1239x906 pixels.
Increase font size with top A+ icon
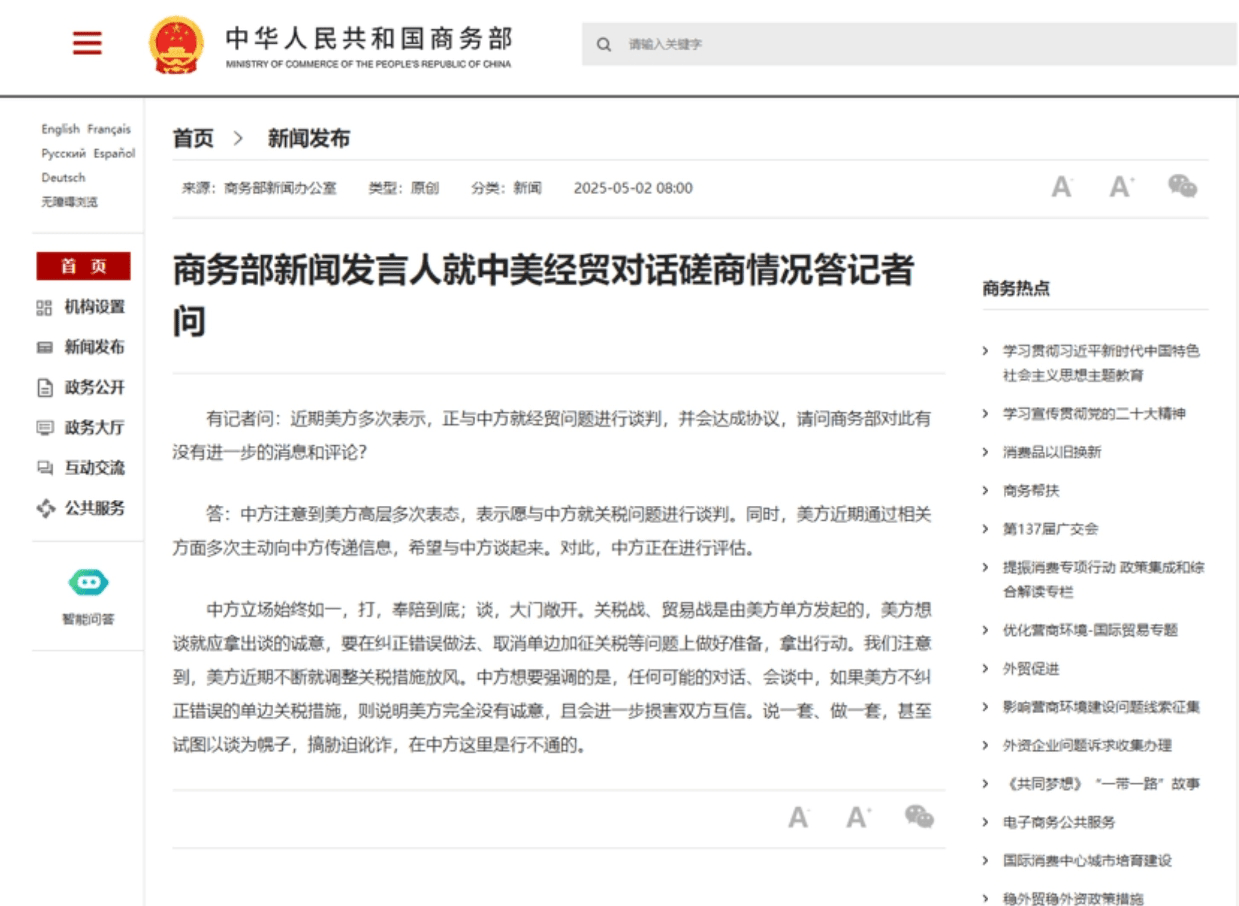click(1122, 187)
